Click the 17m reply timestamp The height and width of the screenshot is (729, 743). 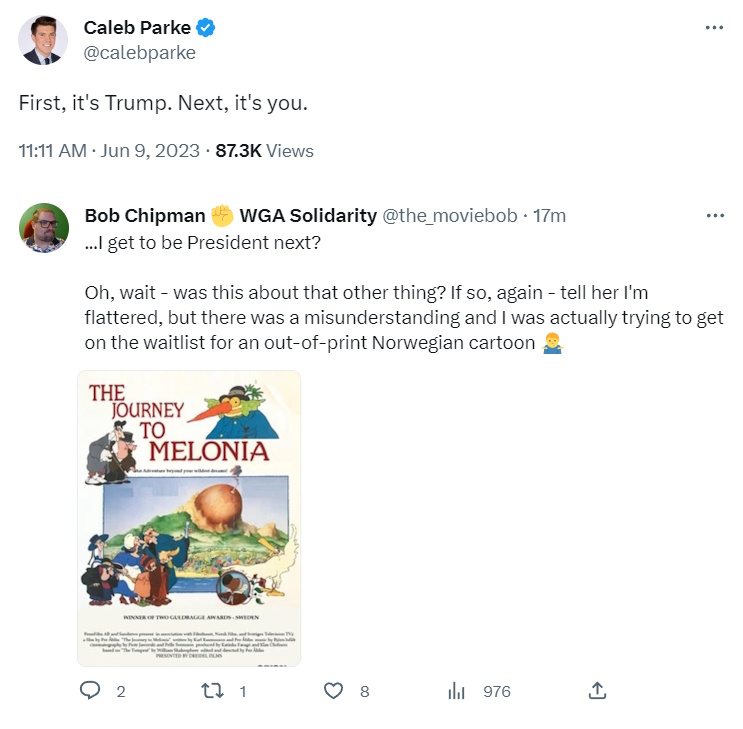[549, 216]
